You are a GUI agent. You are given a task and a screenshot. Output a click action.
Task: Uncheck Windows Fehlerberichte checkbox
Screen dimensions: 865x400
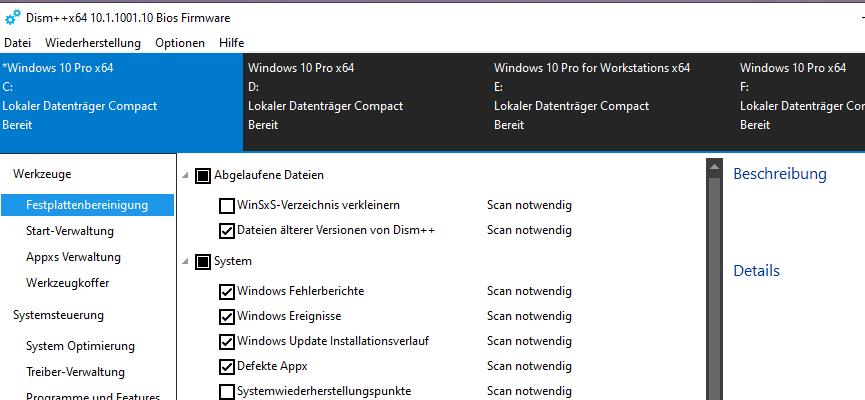pyautogui.click(x=227, y=291)
